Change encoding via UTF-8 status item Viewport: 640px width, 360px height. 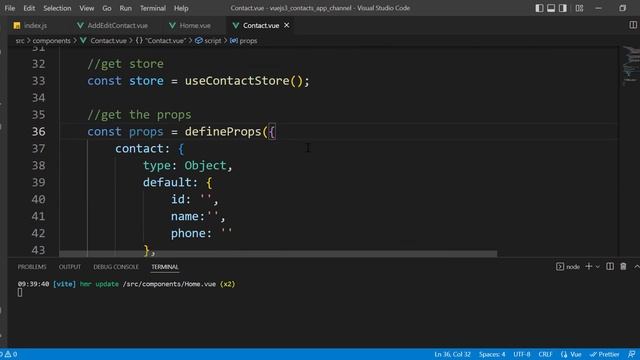(x=522, y=354)
